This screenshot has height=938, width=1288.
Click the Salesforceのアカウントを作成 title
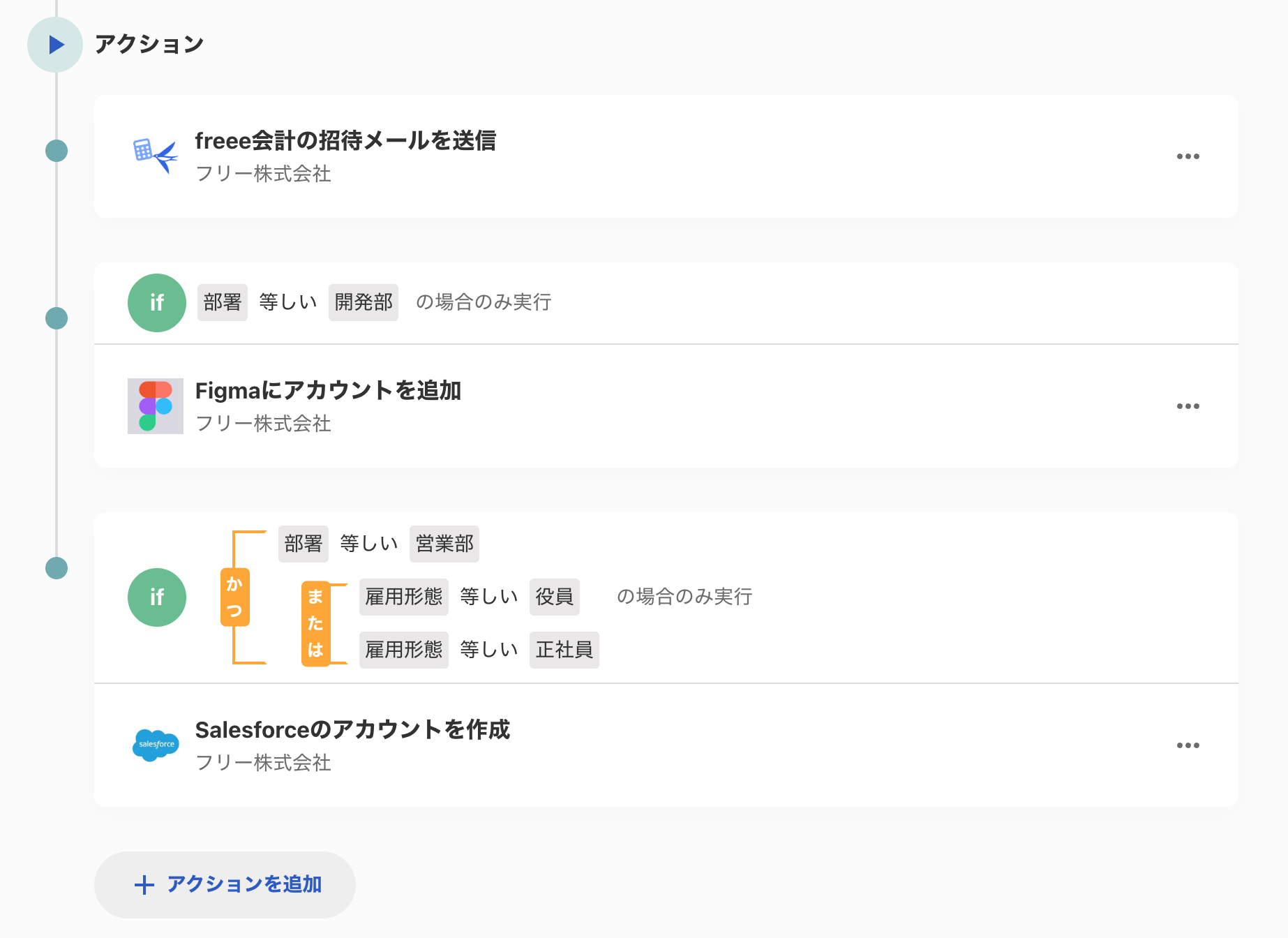[352, 730]
